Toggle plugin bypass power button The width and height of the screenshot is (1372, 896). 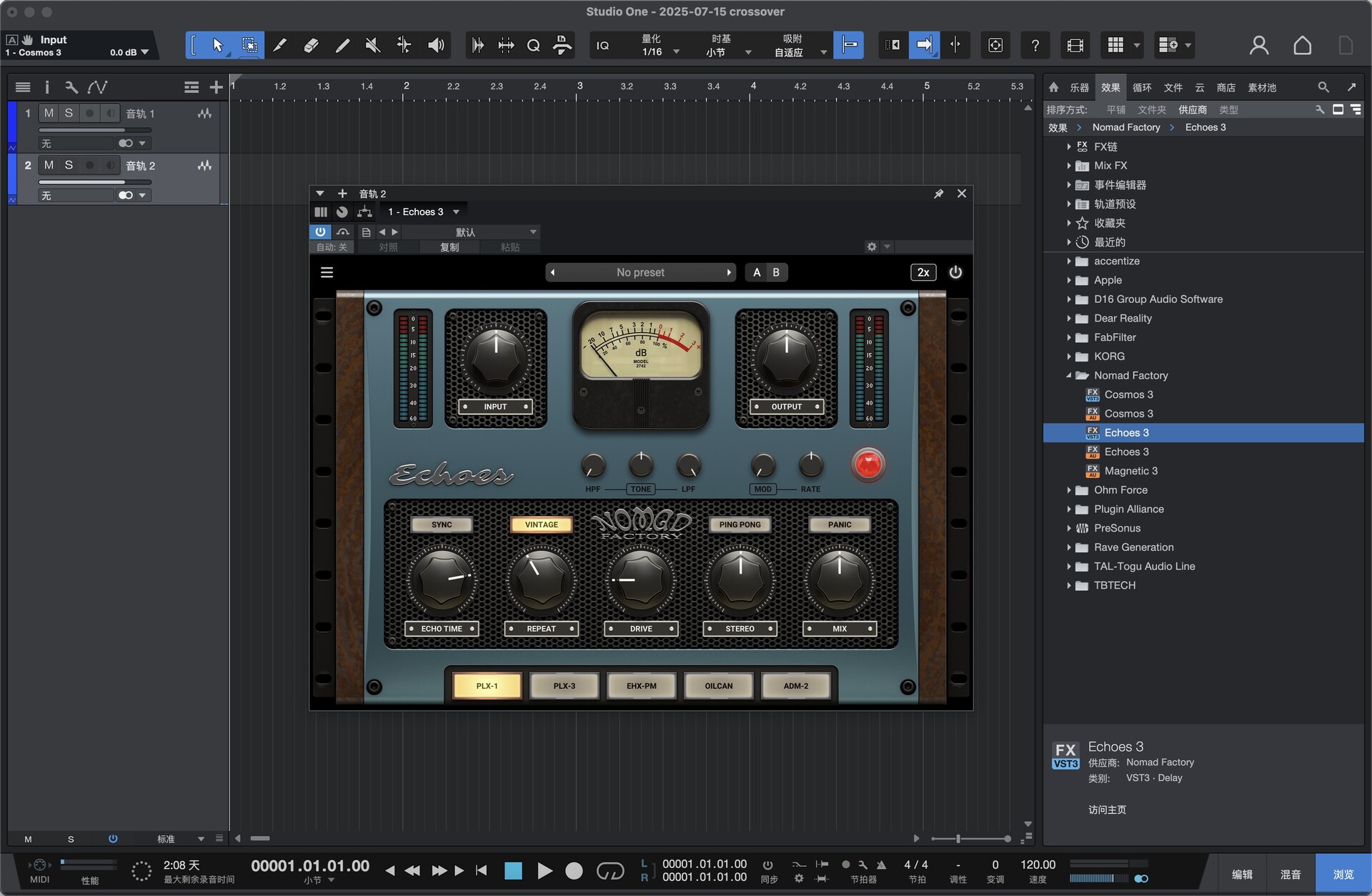pos(320,232)
